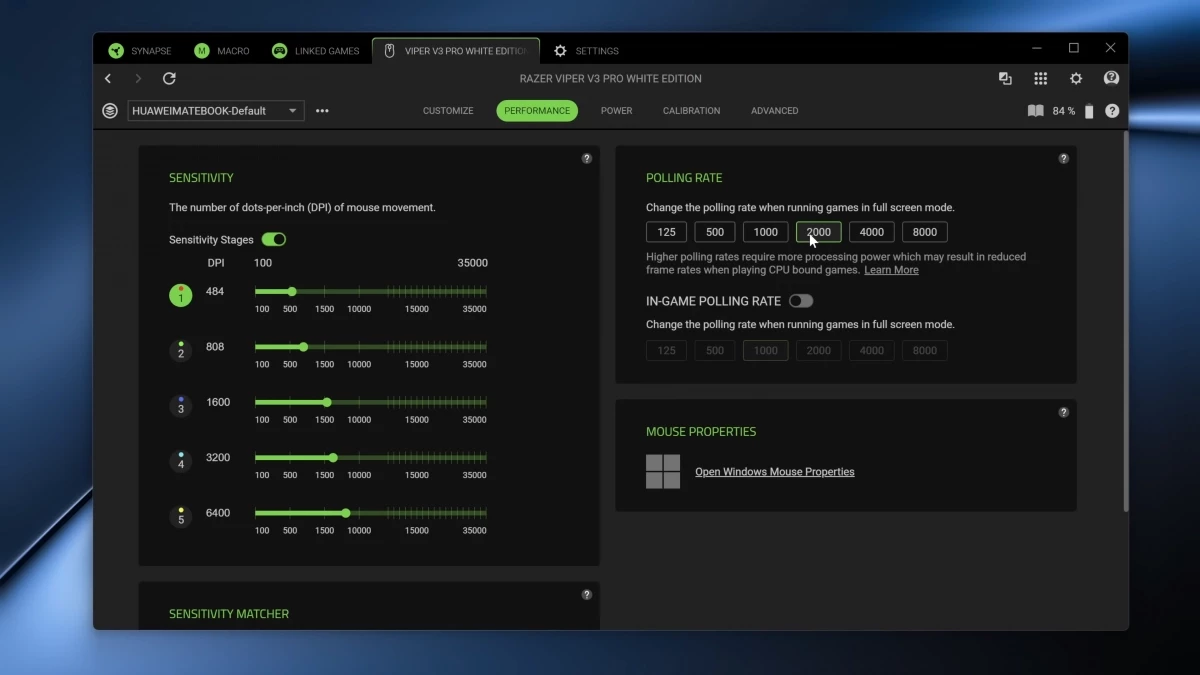Set polling rate to 1000
Viewport: 1200px width, 675px height.
[765, 232]
